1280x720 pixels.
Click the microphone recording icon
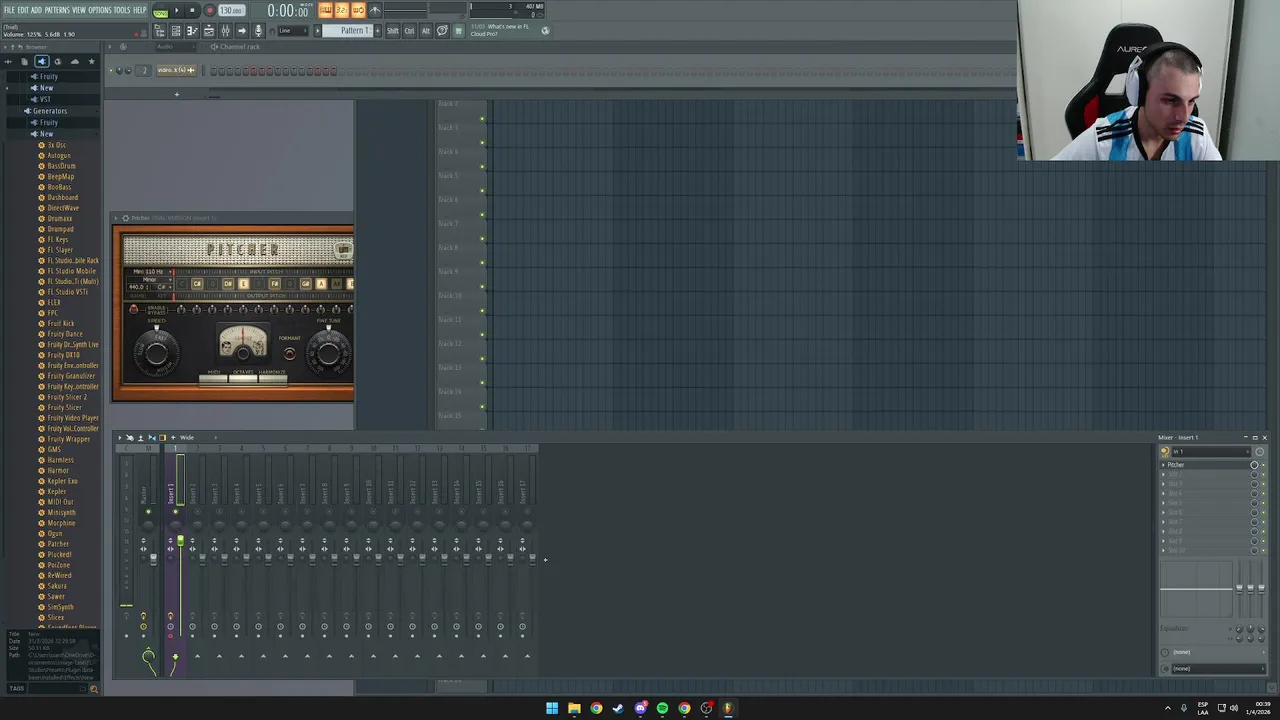coord(258,31)
